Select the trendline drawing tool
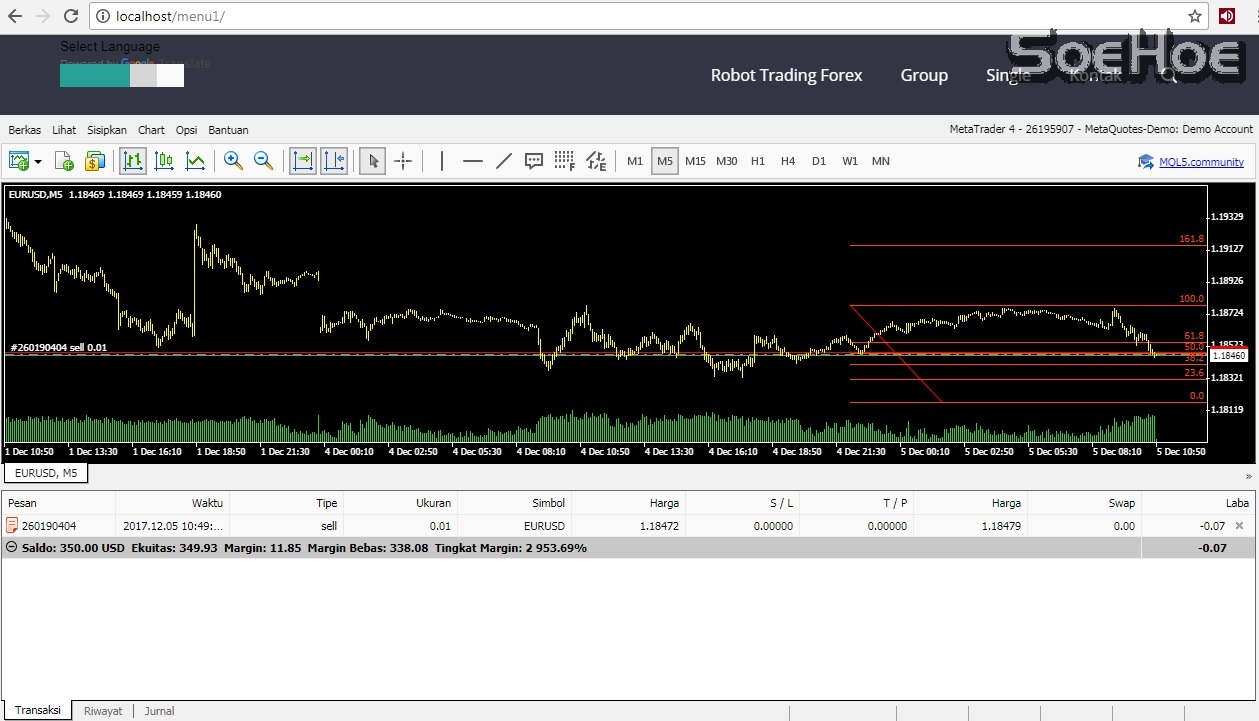Screen dimensions: 1259x721 pos(504,161)
